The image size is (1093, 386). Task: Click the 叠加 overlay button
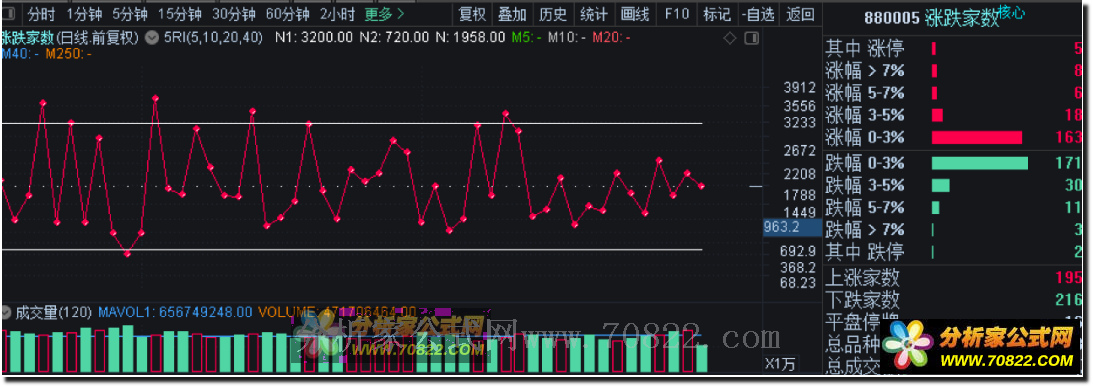click(512, 13)
